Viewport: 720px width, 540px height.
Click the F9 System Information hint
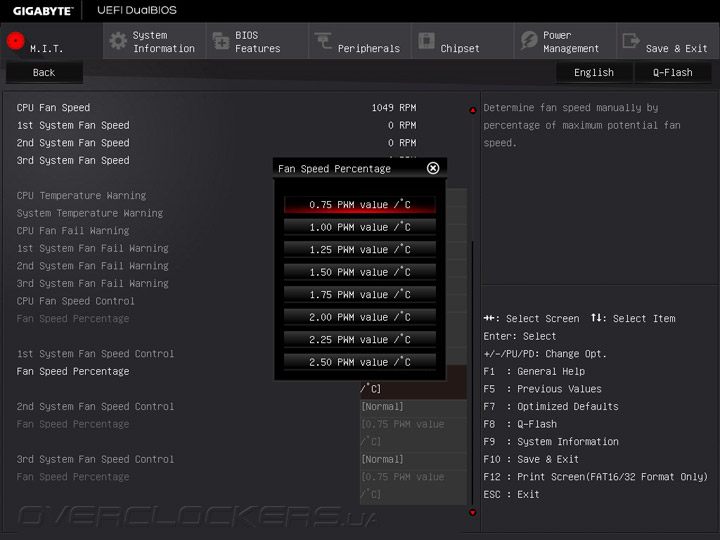[551, 442]
